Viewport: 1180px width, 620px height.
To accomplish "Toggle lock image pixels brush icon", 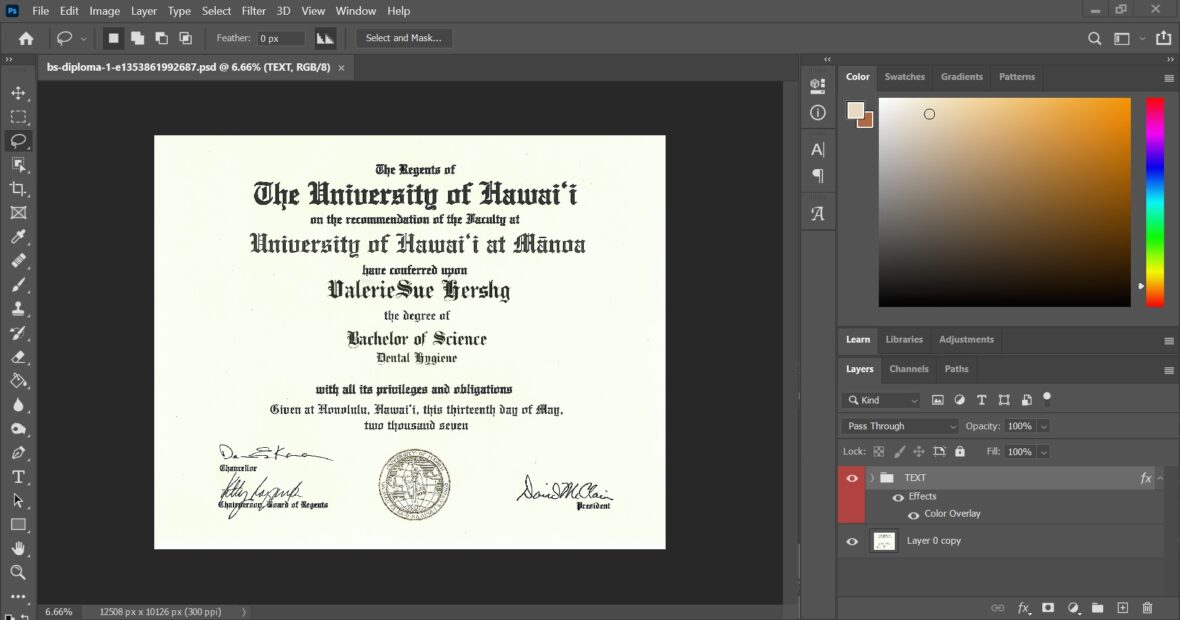I will pyautogui.click(x=899, y=451).
